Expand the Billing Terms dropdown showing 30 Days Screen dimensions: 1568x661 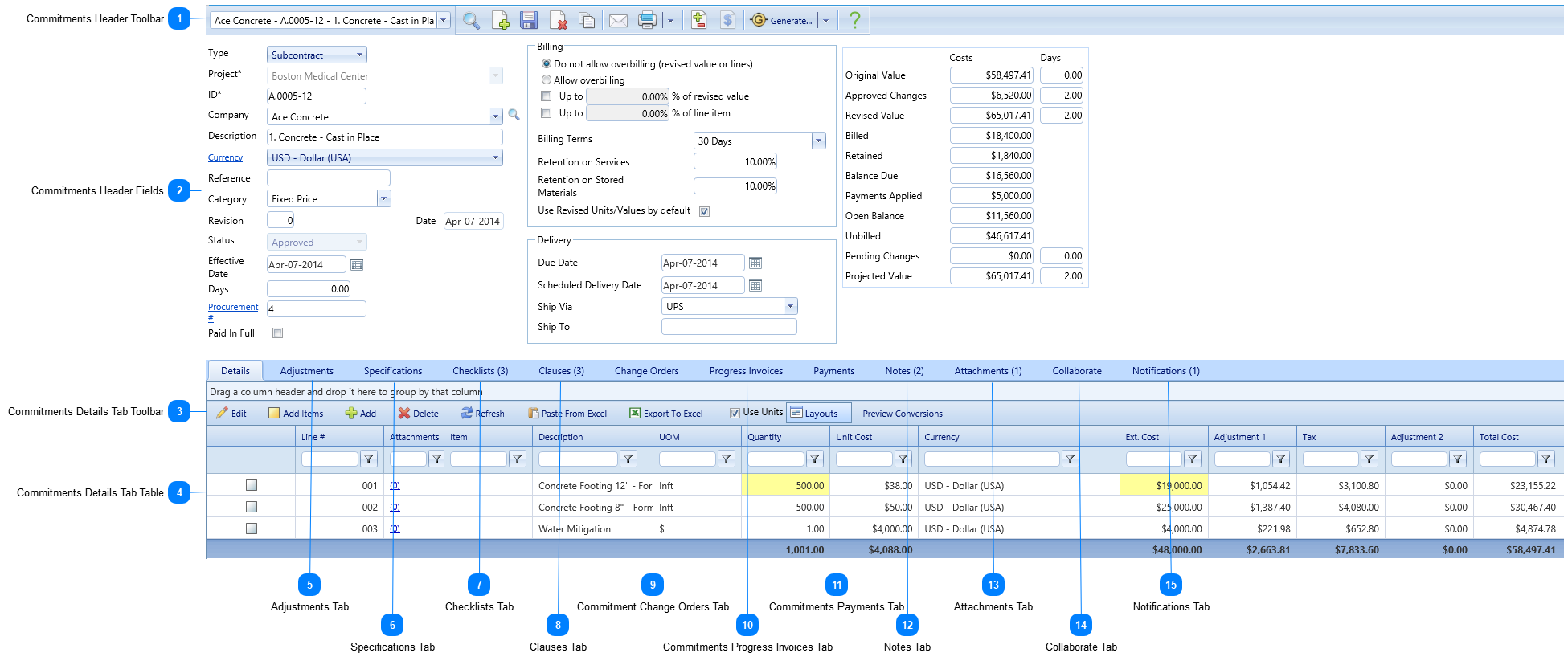tap(818, 141)
